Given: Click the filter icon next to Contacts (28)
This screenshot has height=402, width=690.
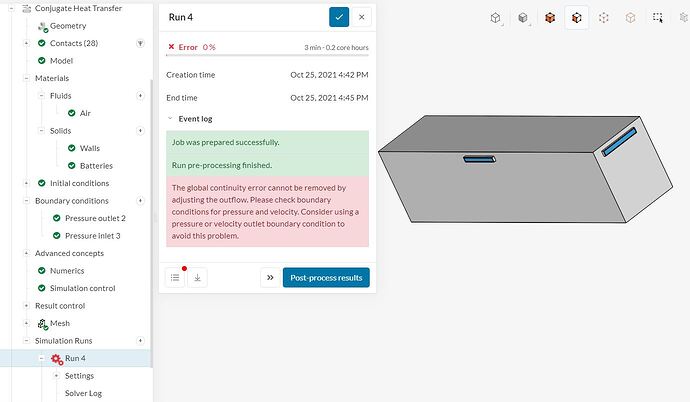Looking at the screenshot, I should [140, 43].
